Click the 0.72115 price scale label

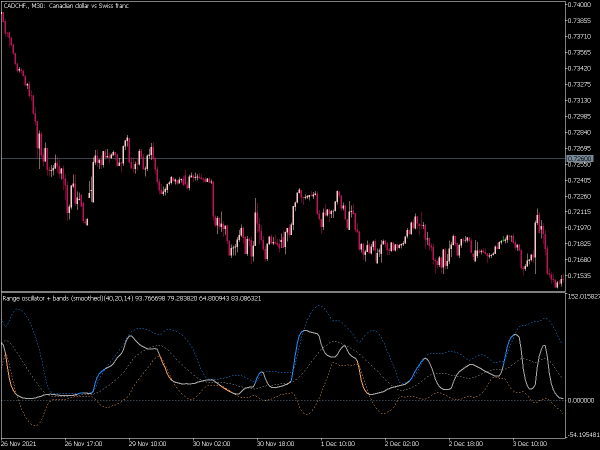580,212
